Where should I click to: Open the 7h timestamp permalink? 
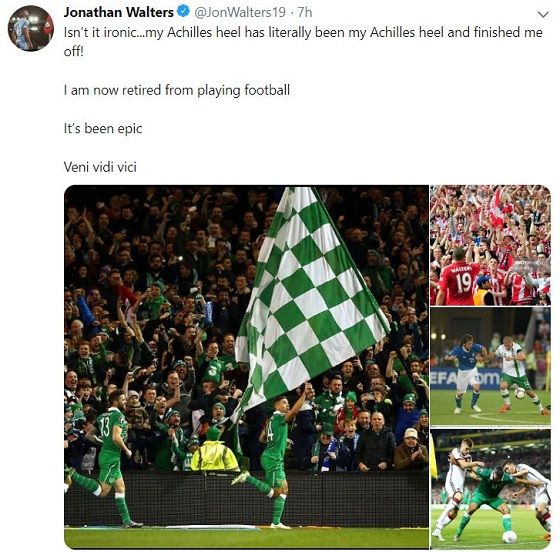[305, 12]
